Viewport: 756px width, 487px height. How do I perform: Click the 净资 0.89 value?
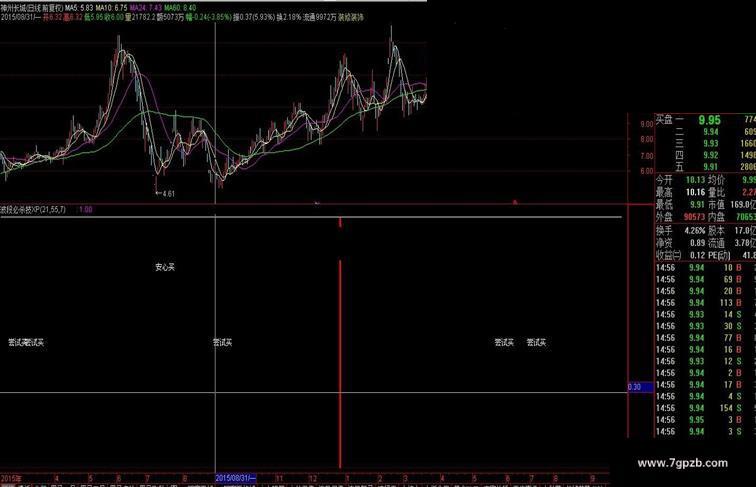(x=680, y=243)
